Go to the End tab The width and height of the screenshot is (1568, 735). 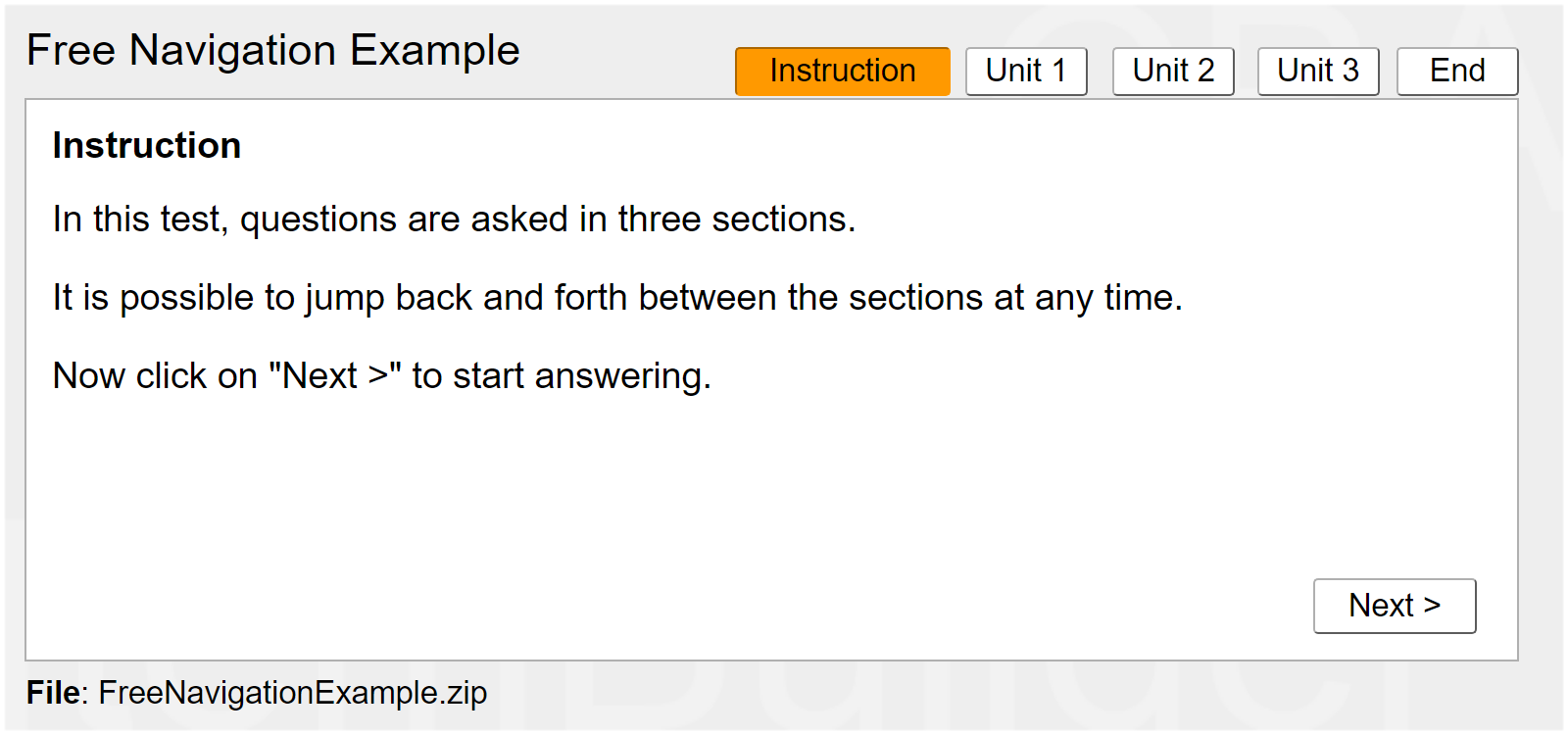click(1457, 72)
